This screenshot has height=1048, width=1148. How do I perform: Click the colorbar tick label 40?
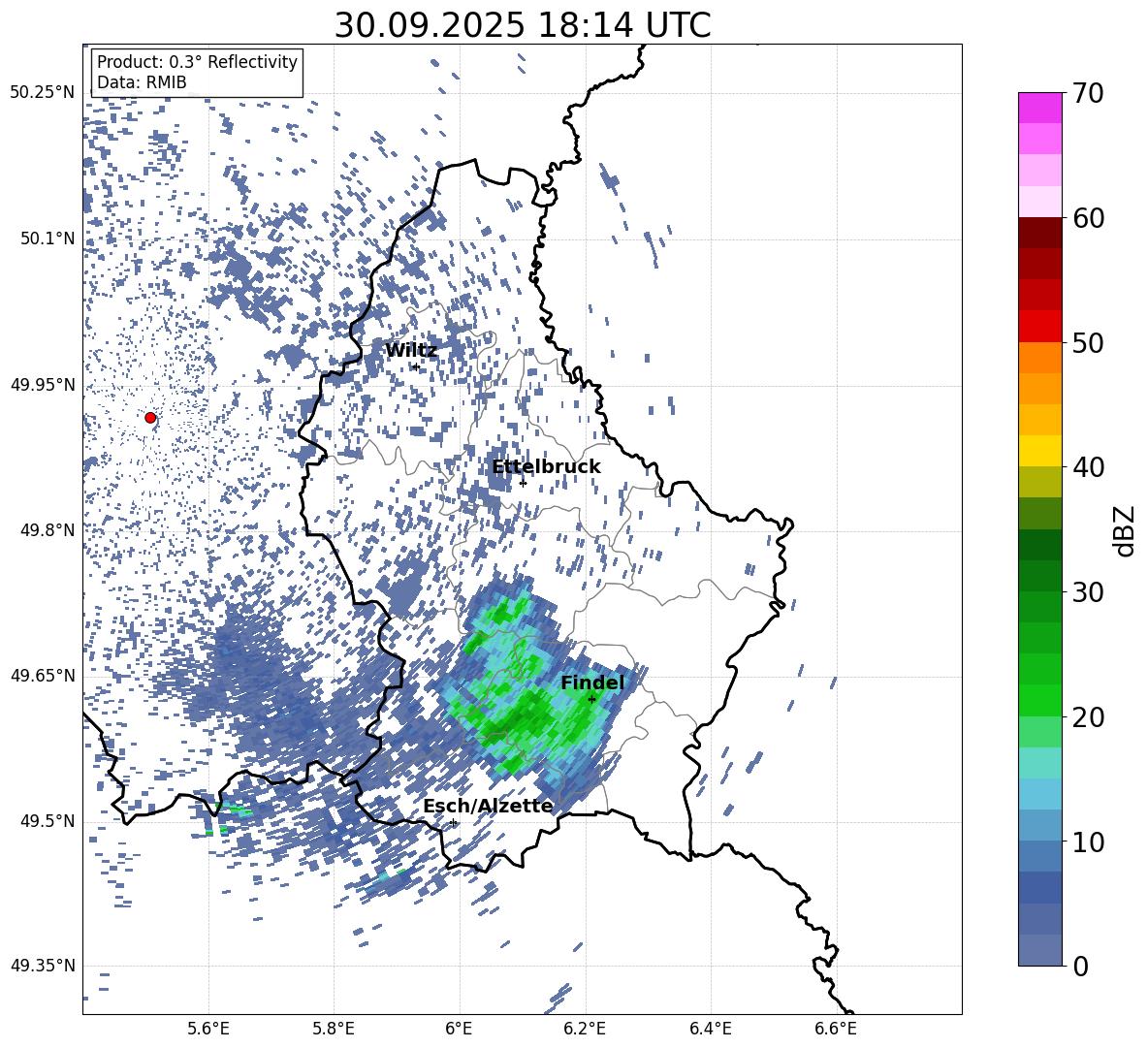pyautogui.click(x=1088, y=467)
